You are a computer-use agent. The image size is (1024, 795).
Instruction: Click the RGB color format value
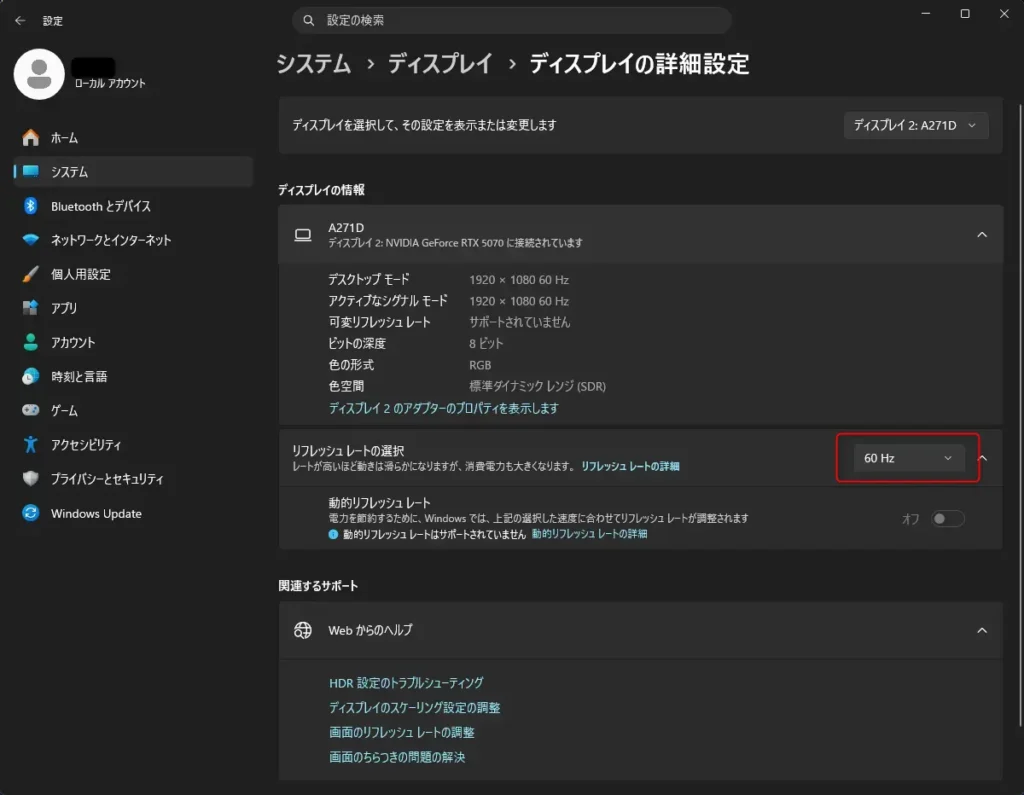pos(480,365)
